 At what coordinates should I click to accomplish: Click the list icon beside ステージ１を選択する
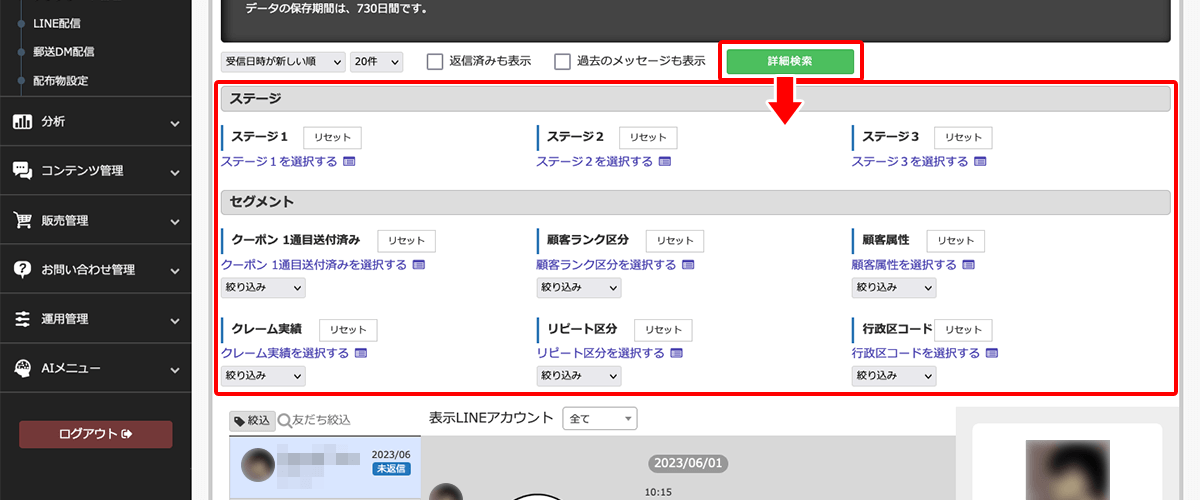(349, 162)
